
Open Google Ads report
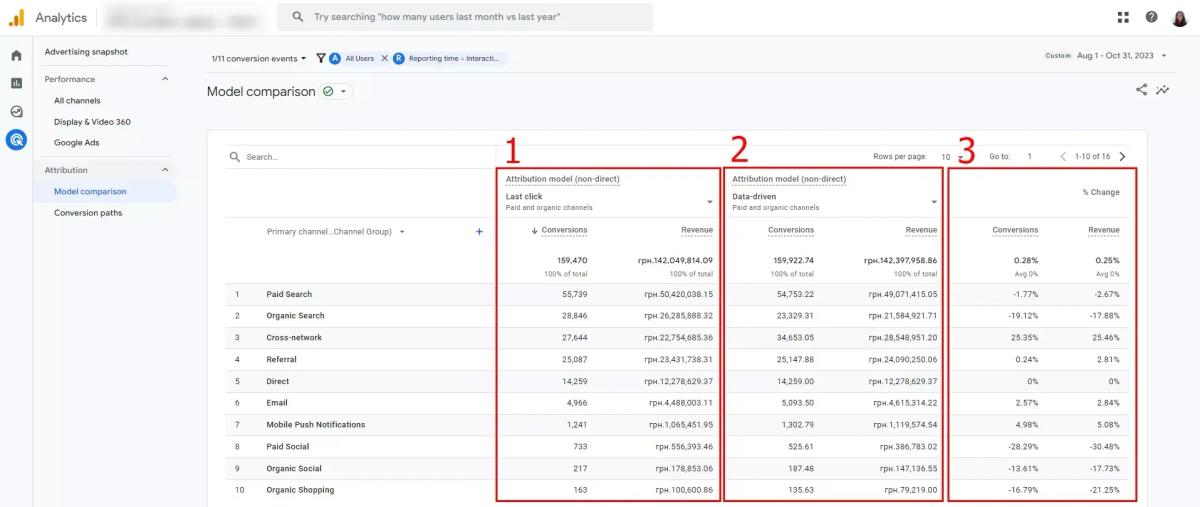click(76, 143)
